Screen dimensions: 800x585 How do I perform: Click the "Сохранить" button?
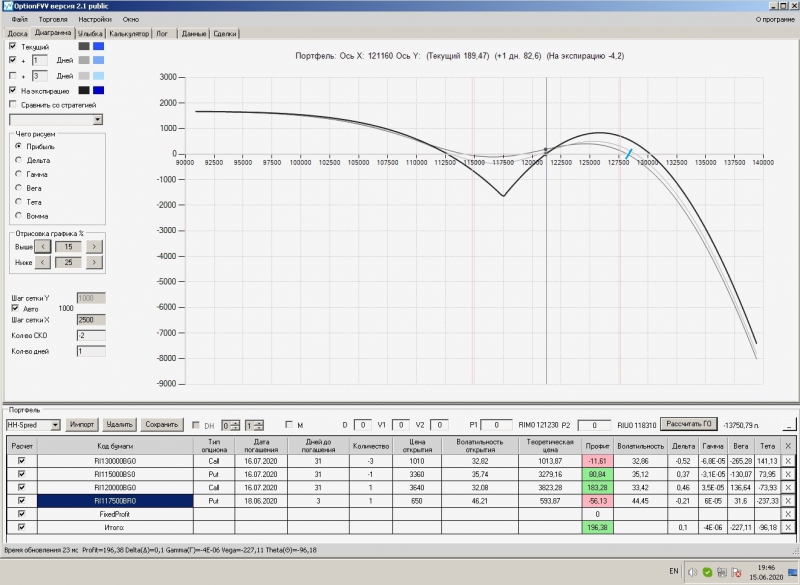(162, 425)
